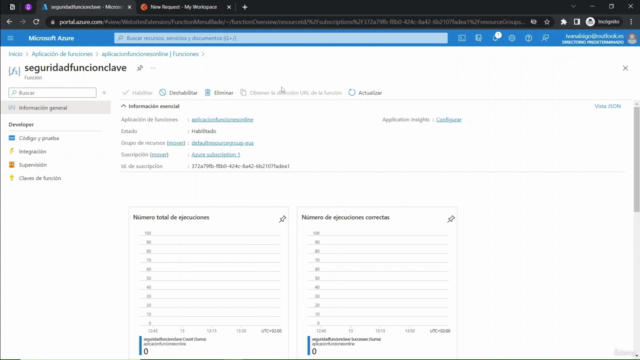Open the notifications bell
640x360 pixels.
coord(496,38)
